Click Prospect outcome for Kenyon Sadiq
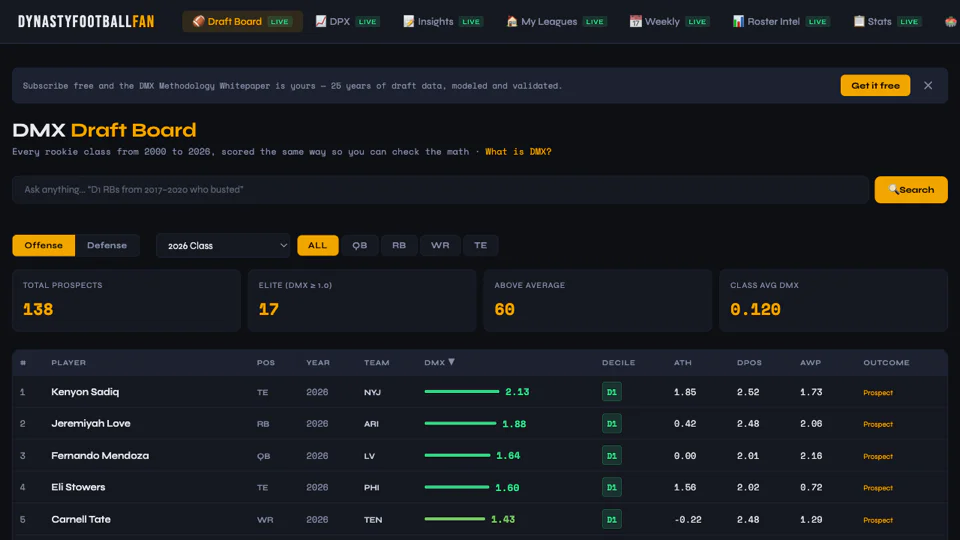This screenshot has width=960, height=540. pos(878,392)
